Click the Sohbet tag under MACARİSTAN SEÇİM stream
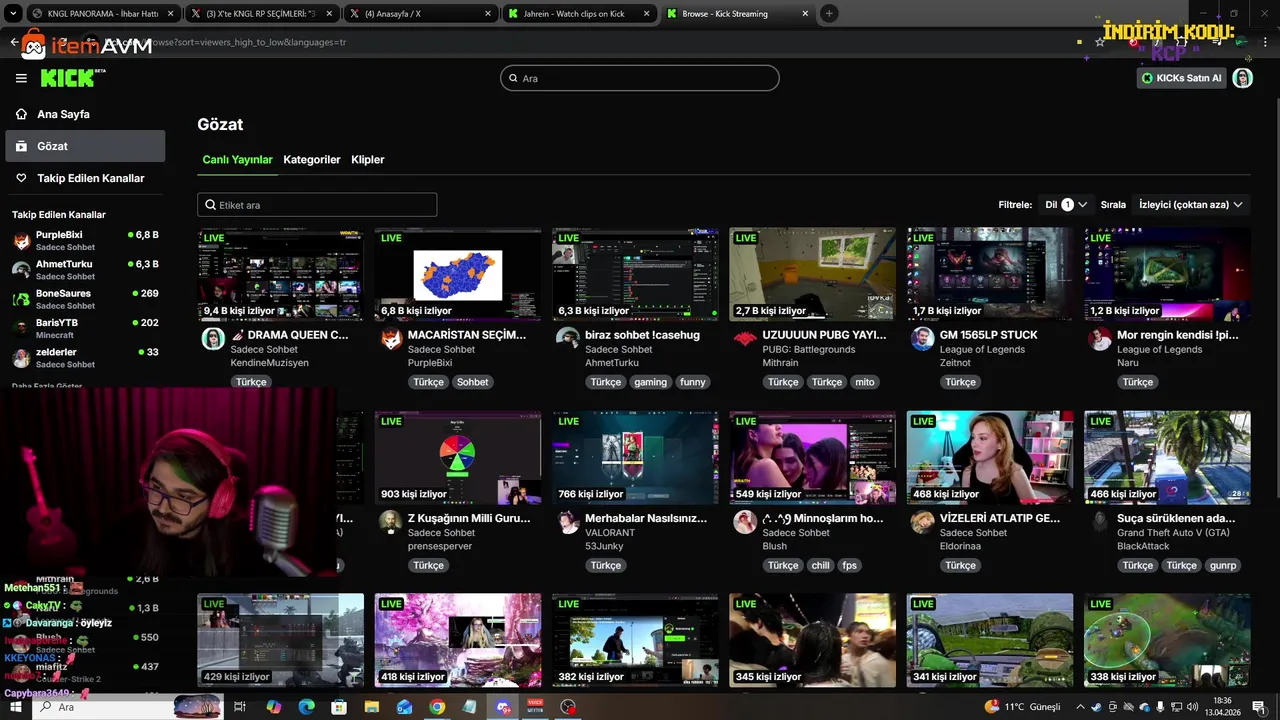1280x720 pixels. point(472,382)
